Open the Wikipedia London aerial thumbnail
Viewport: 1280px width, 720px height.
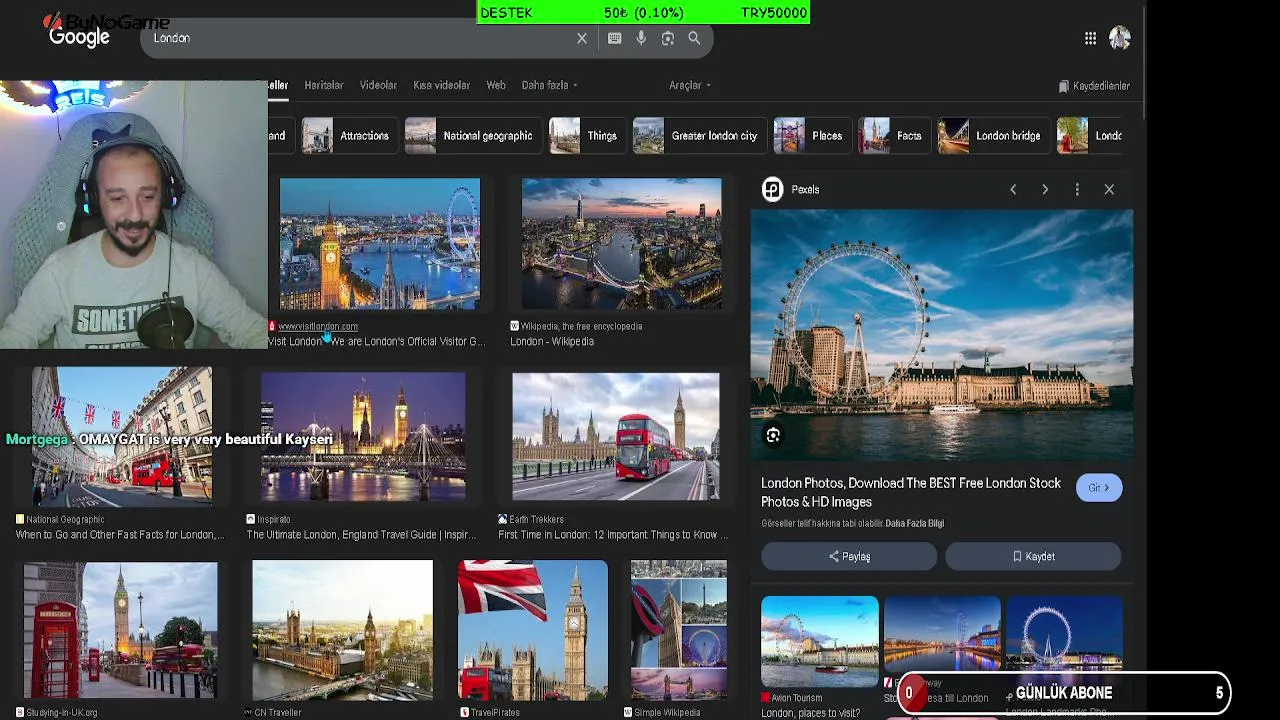tap(621, 244)
